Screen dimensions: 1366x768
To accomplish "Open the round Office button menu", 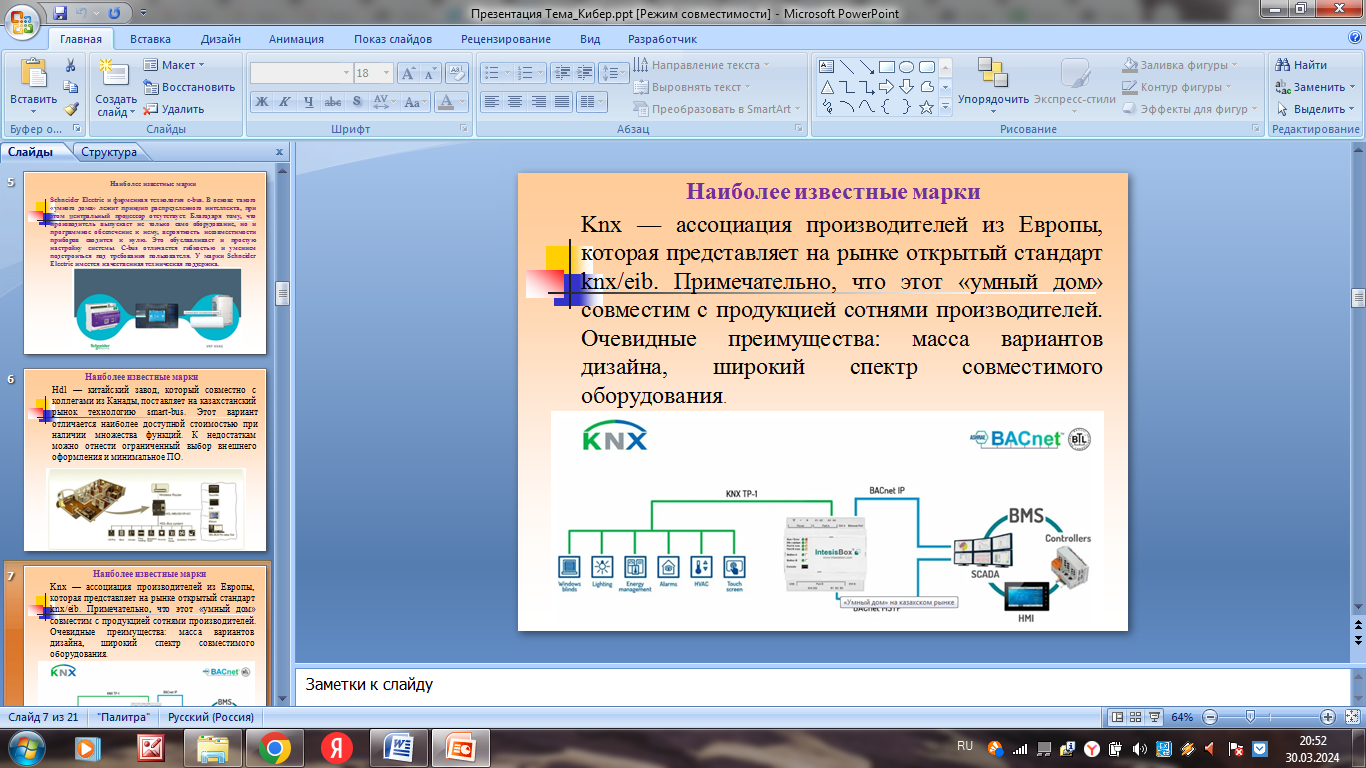I will 22,20.
